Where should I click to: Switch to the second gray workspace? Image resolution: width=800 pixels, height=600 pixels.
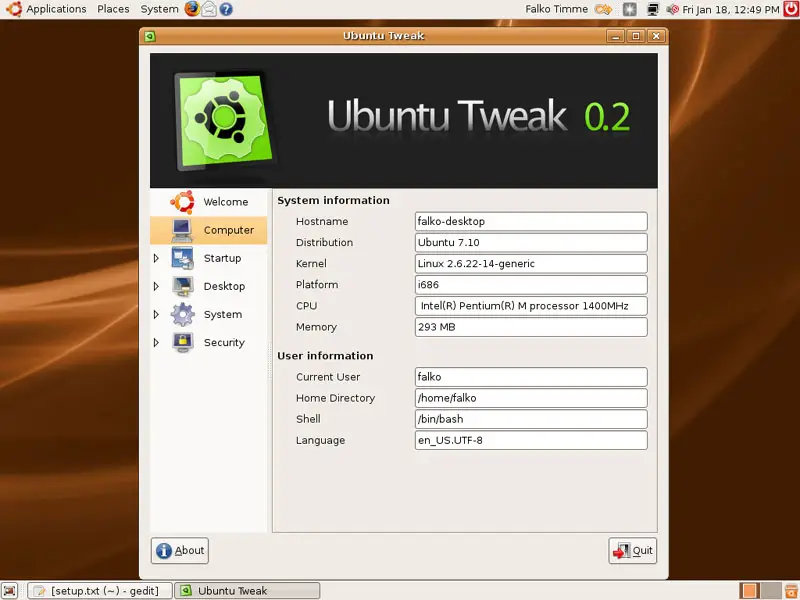point(771,591)
